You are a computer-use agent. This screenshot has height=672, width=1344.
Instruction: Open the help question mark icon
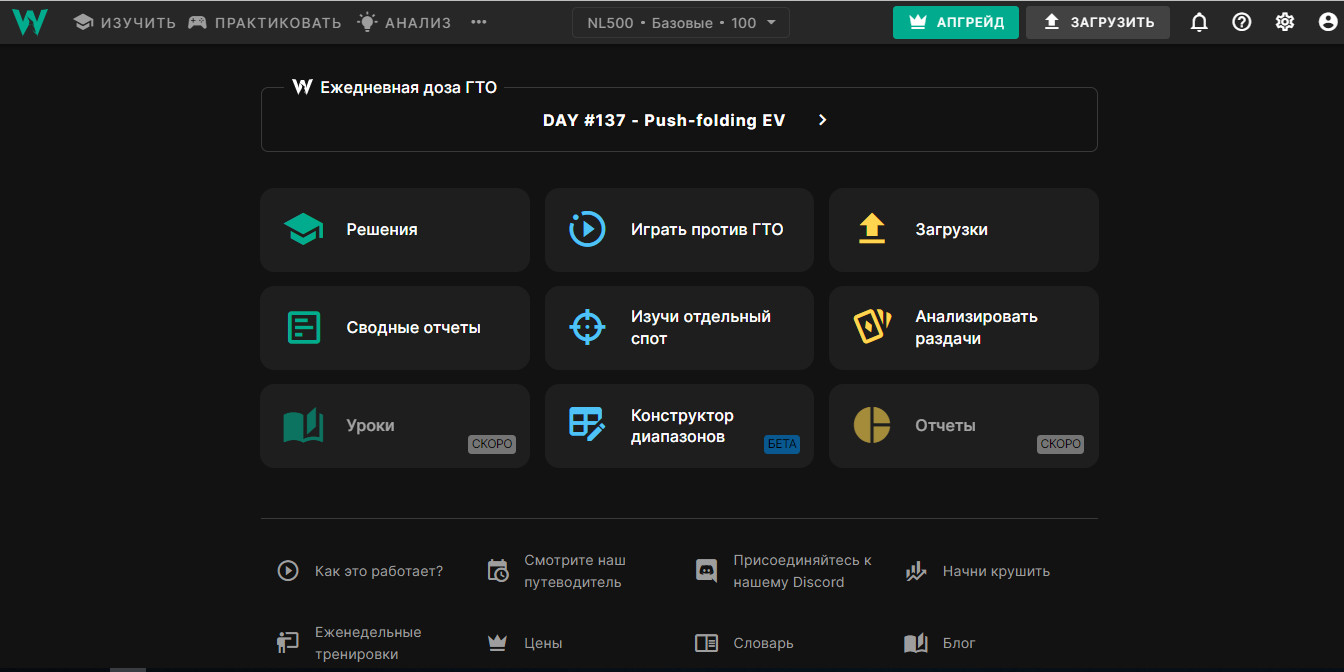(x=1242, y=22)
